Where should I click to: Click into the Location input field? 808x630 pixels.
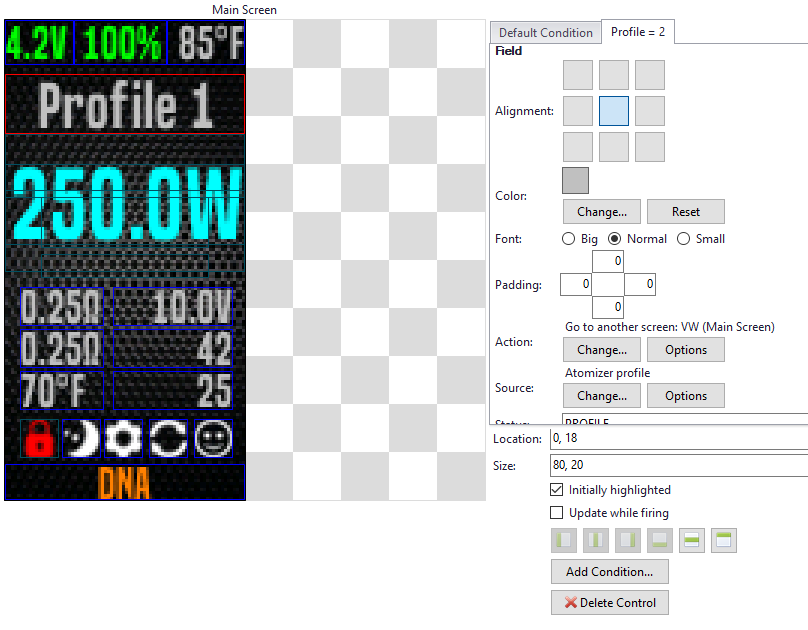[676, 438]
